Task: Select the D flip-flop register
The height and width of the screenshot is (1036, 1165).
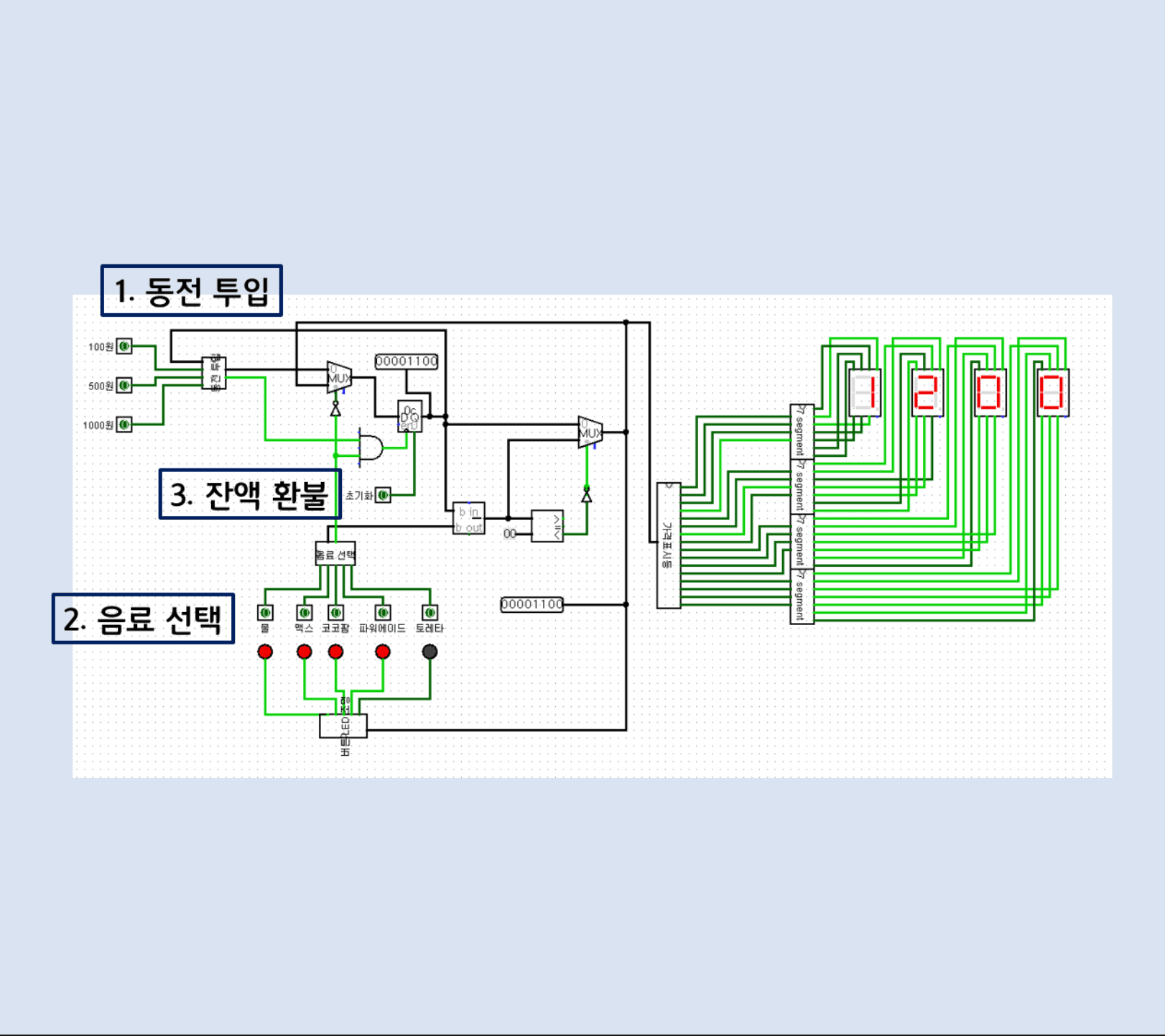Action: coord(410,417)
